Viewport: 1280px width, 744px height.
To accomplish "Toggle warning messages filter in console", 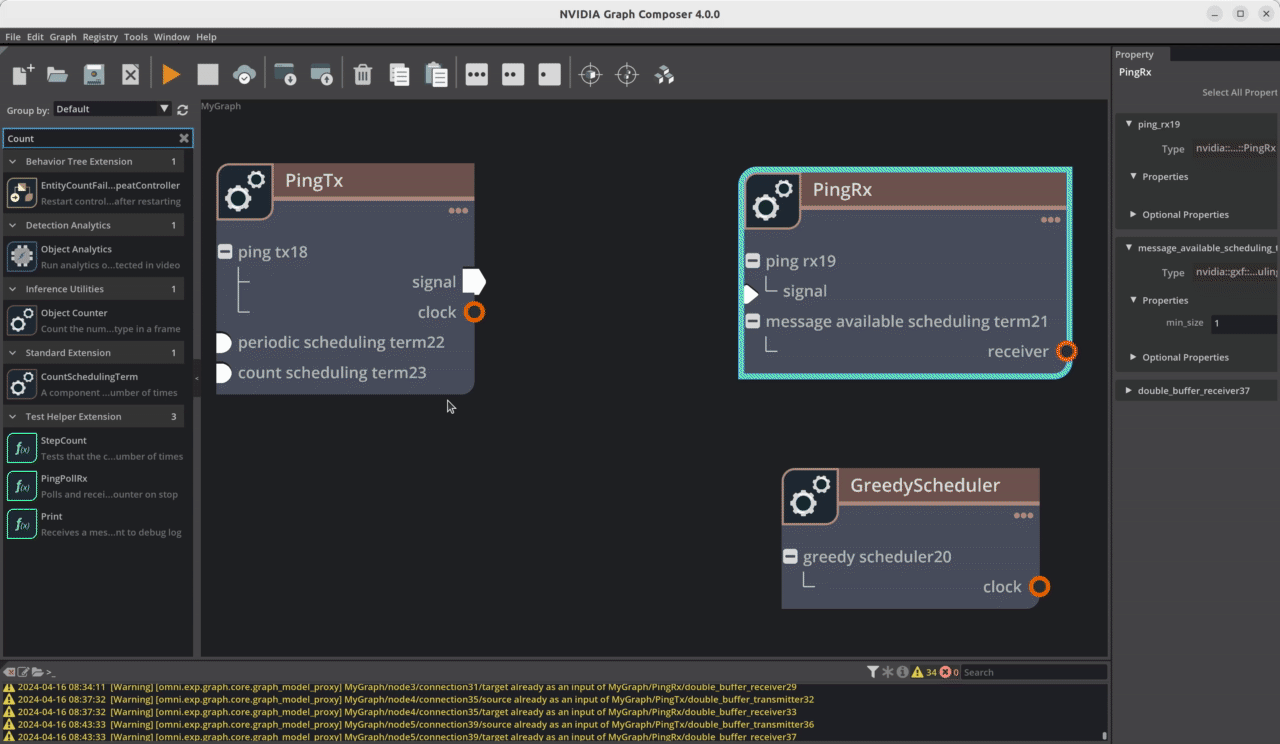I will pos(917,672).
